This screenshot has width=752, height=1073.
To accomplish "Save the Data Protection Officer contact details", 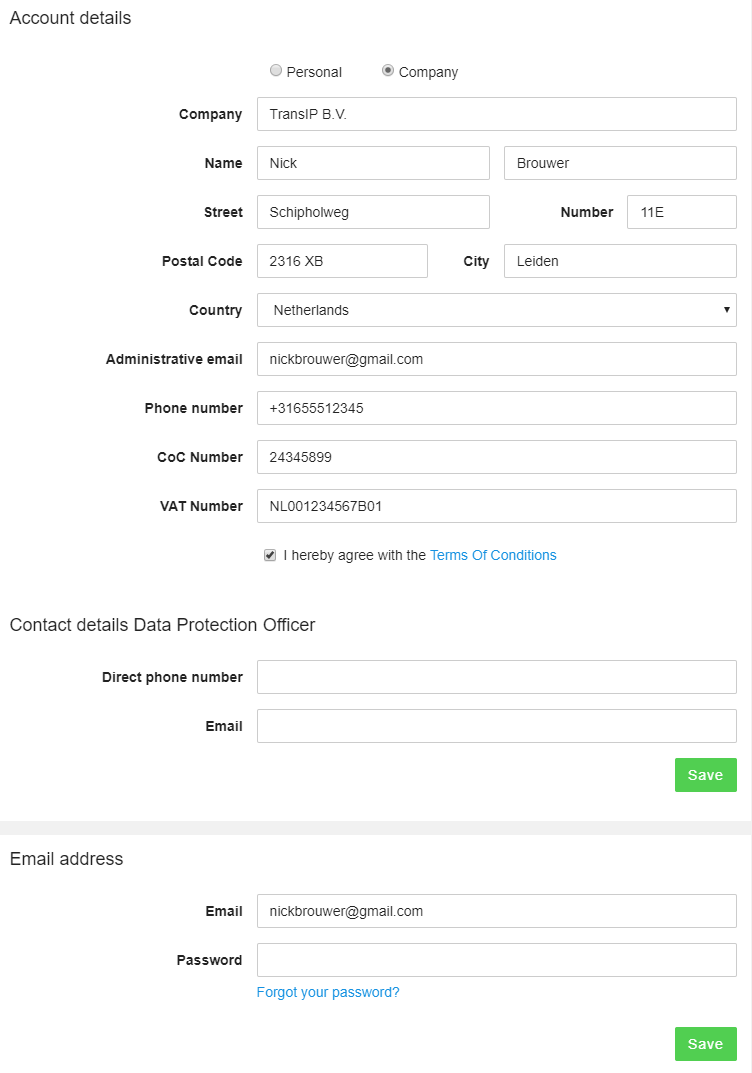I will coord(705,775).
